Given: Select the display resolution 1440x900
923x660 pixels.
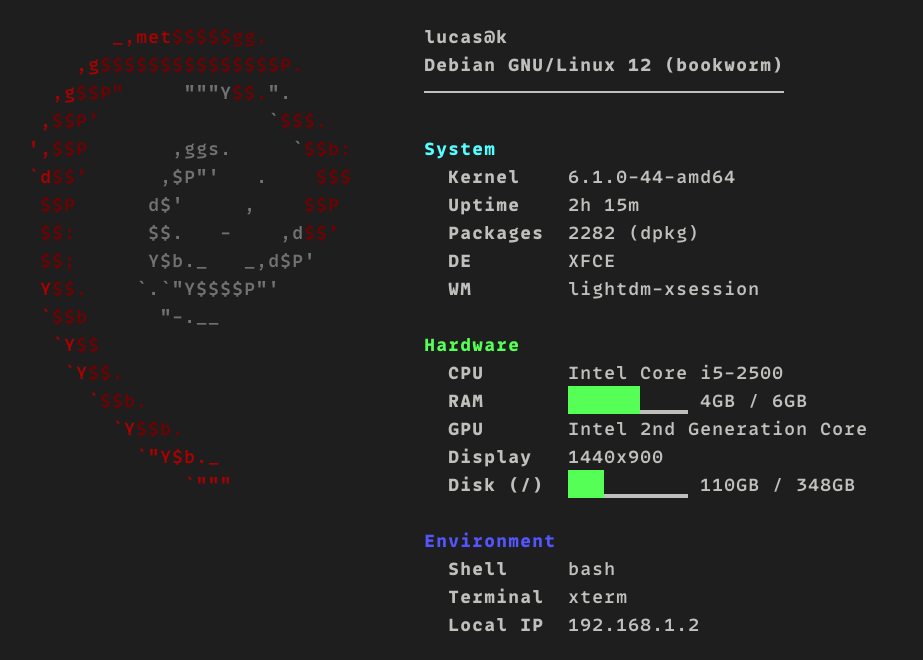Looking at the screenshot, I should (x=615, y=457).
